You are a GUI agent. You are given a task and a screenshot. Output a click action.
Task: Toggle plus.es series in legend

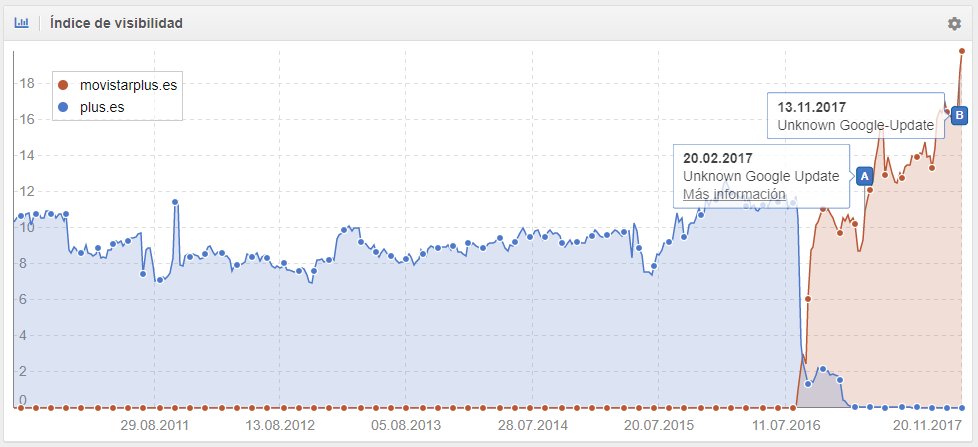coord(102,106)
